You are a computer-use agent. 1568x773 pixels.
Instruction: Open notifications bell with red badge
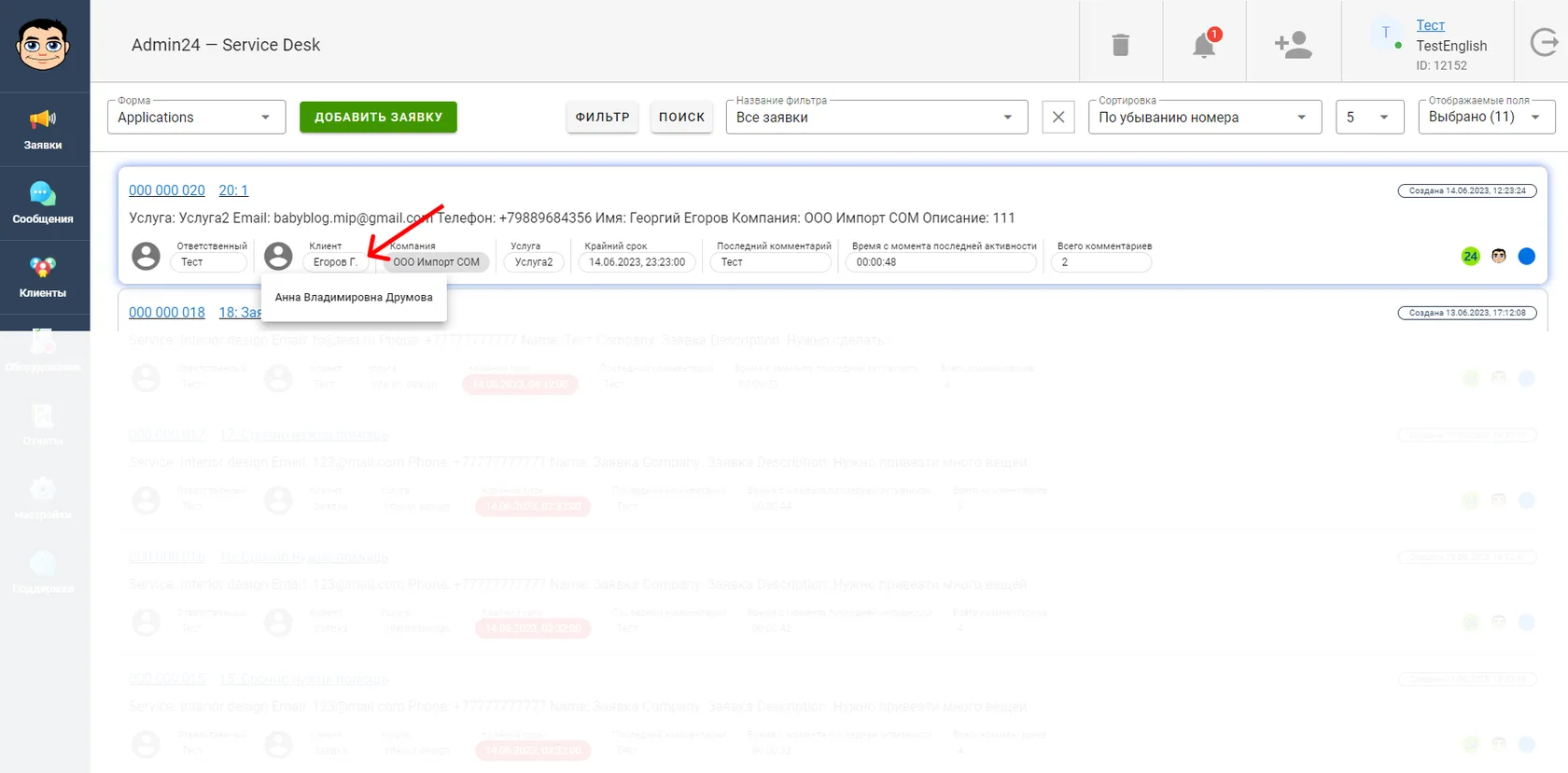point(1205,43)
